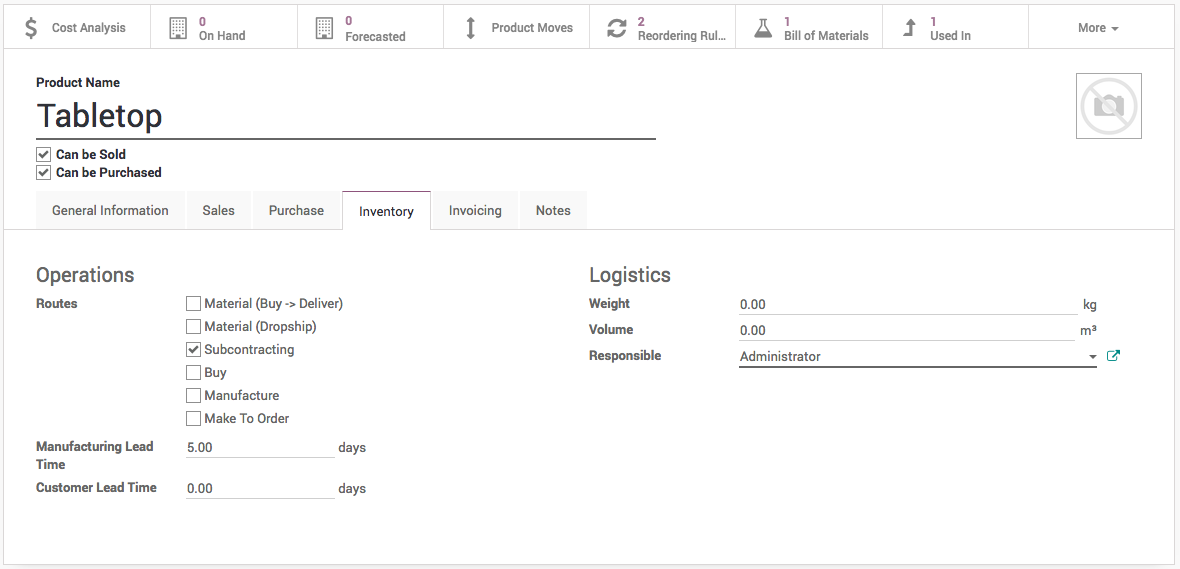Click the Product Moves arrows icon

[x=471, y=28]
